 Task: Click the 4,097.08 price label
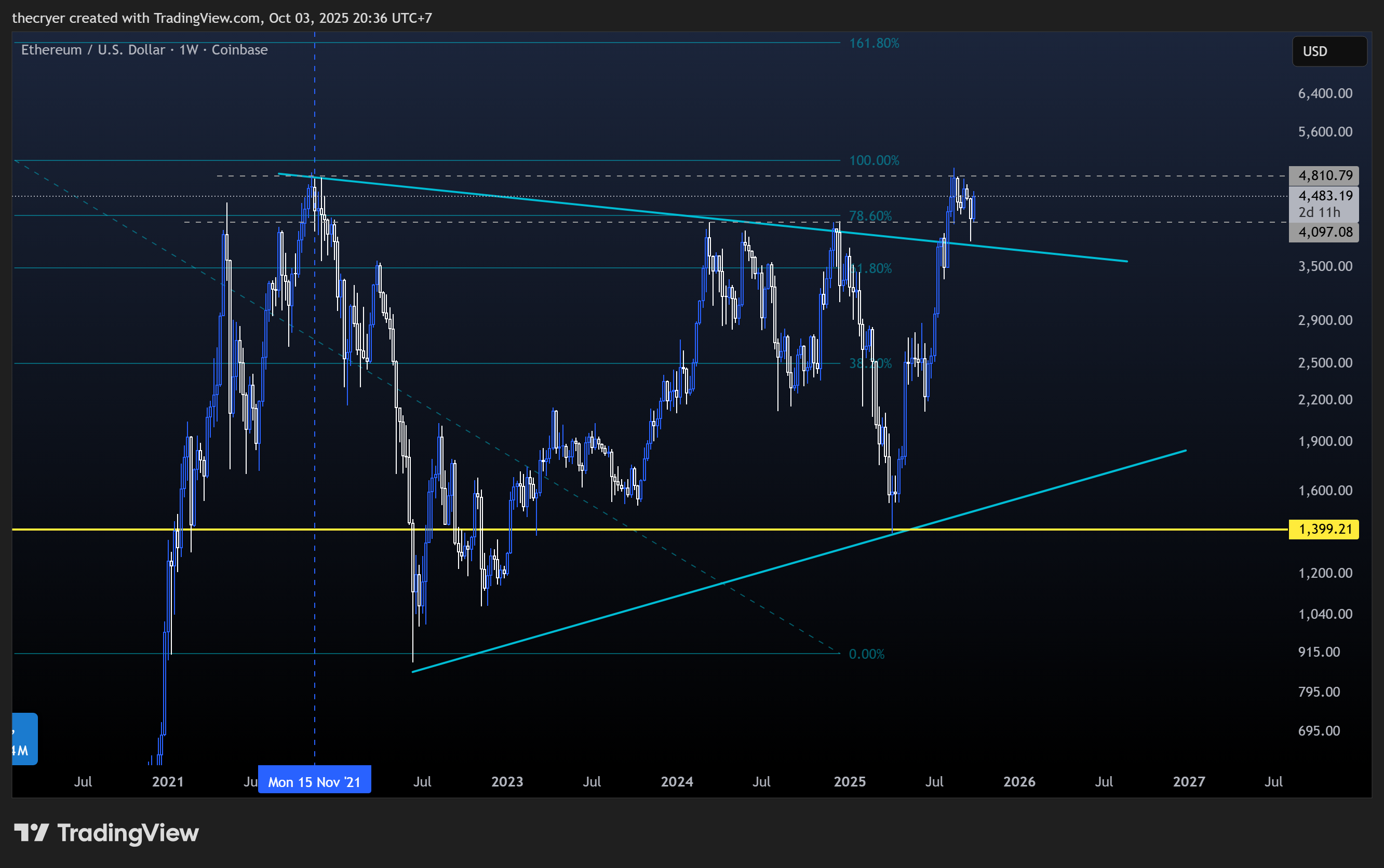click(x=1324, y=232)
